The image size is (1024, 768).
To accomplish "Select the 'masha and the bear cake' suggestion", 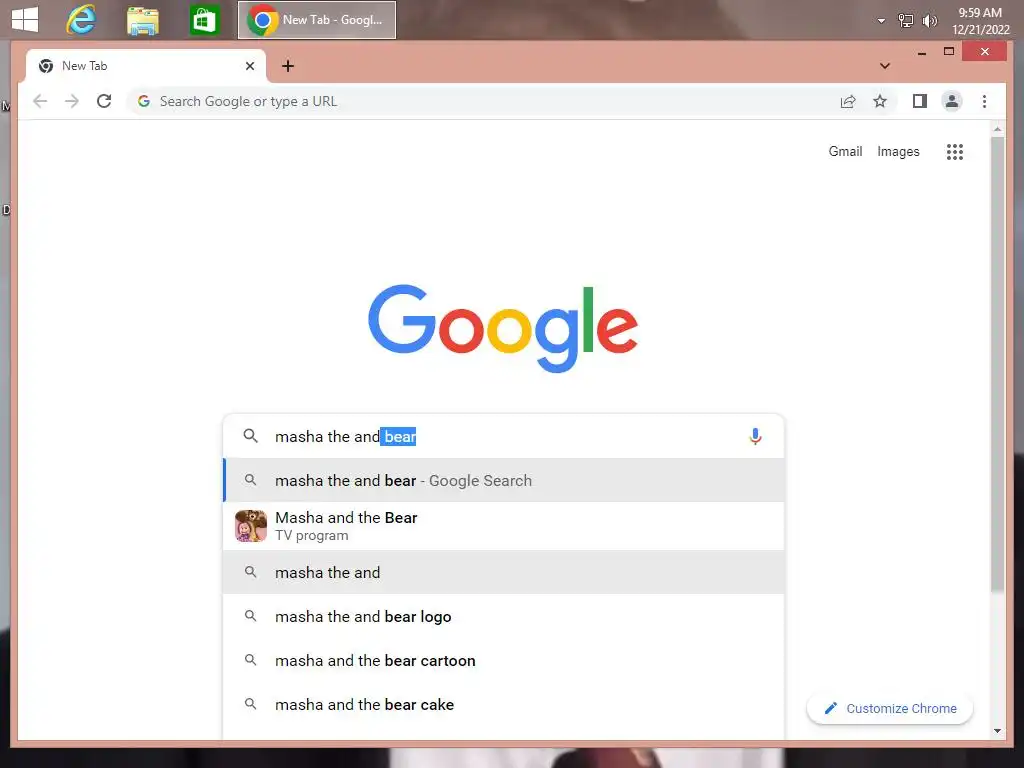I will tap(504, 705).
